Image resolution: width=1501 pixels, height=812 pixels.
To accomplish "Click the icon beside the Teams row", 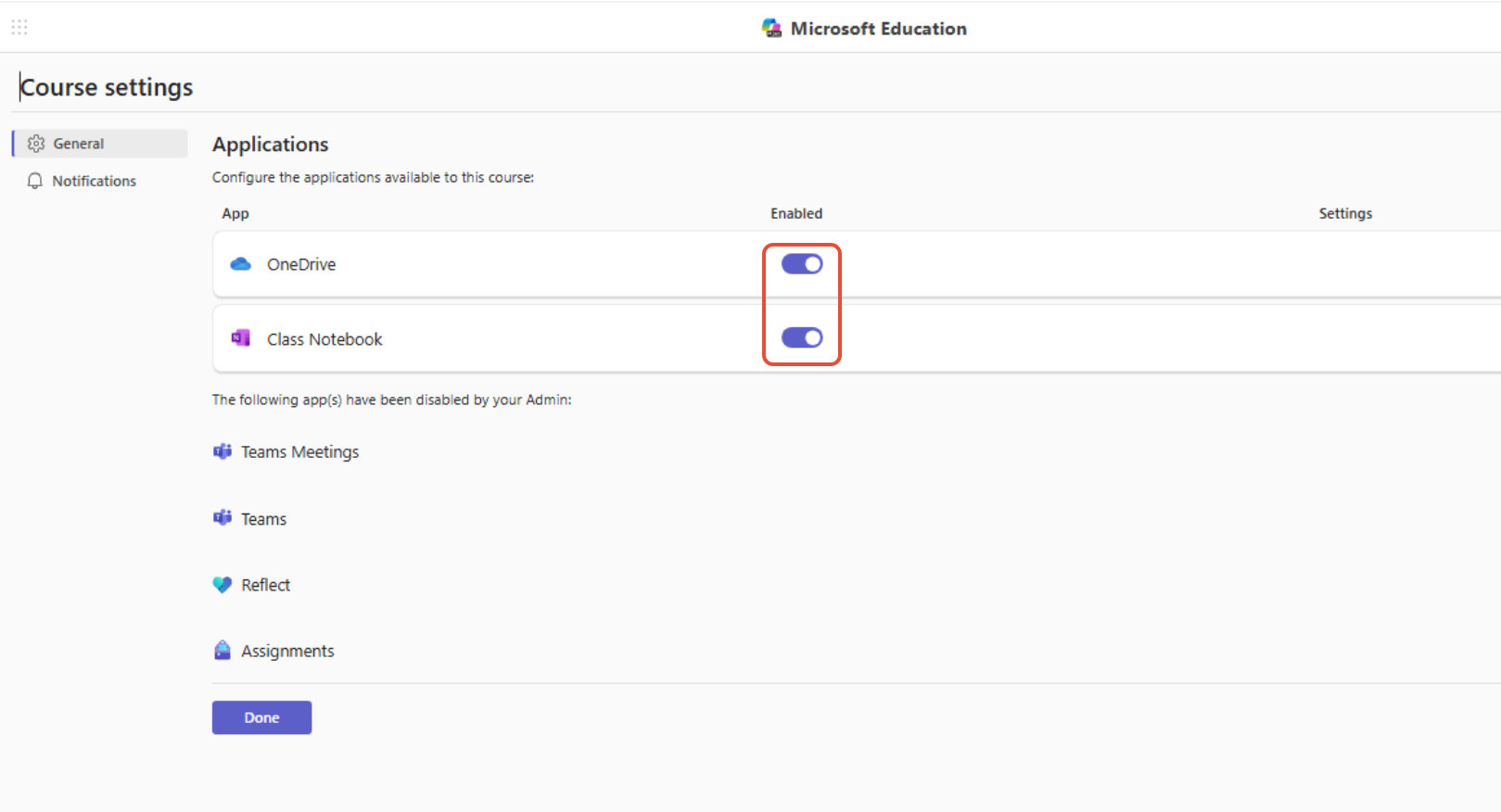I will click(223, 518).
